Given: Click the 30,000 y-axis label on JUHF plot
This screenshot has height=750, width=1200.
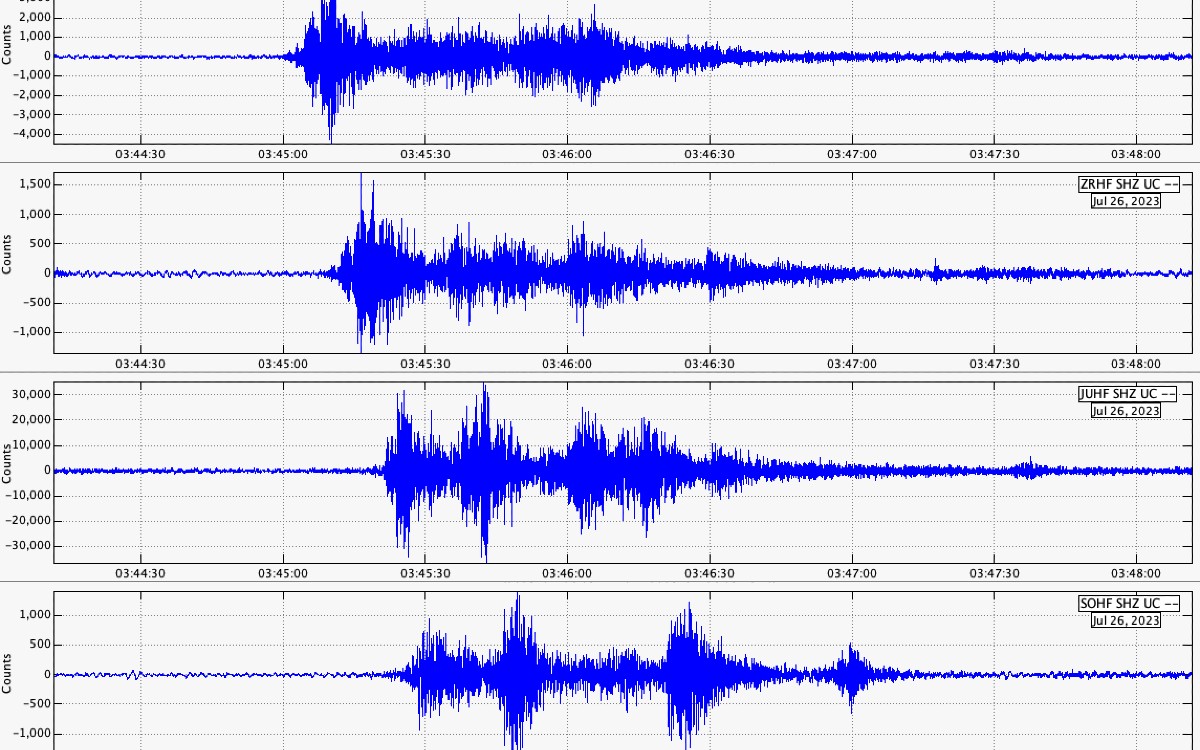Looking at the screenshot, I should click(30, 394).
